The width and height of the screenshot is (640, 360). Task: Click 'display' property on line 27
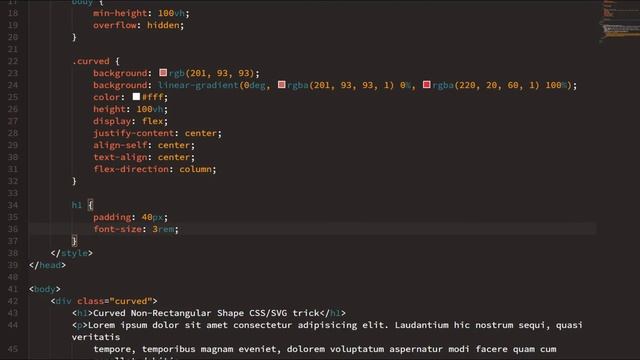pos(112,121)
